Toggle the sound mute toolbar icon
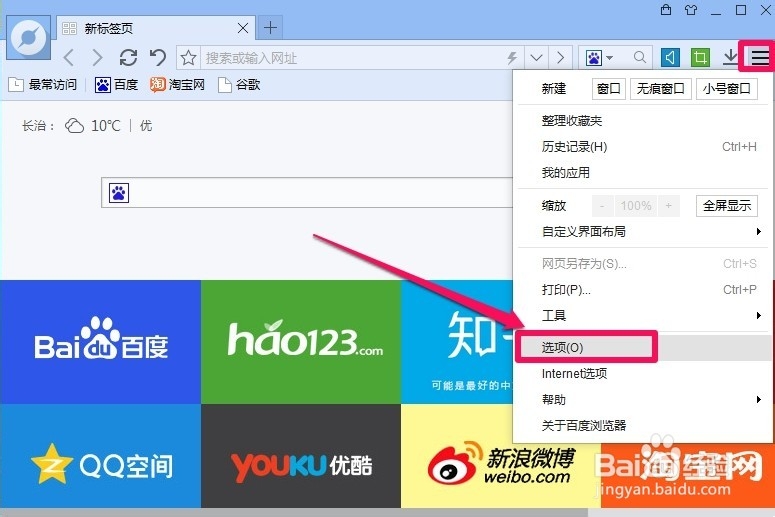The image size is (775, 517). (670, 58)
